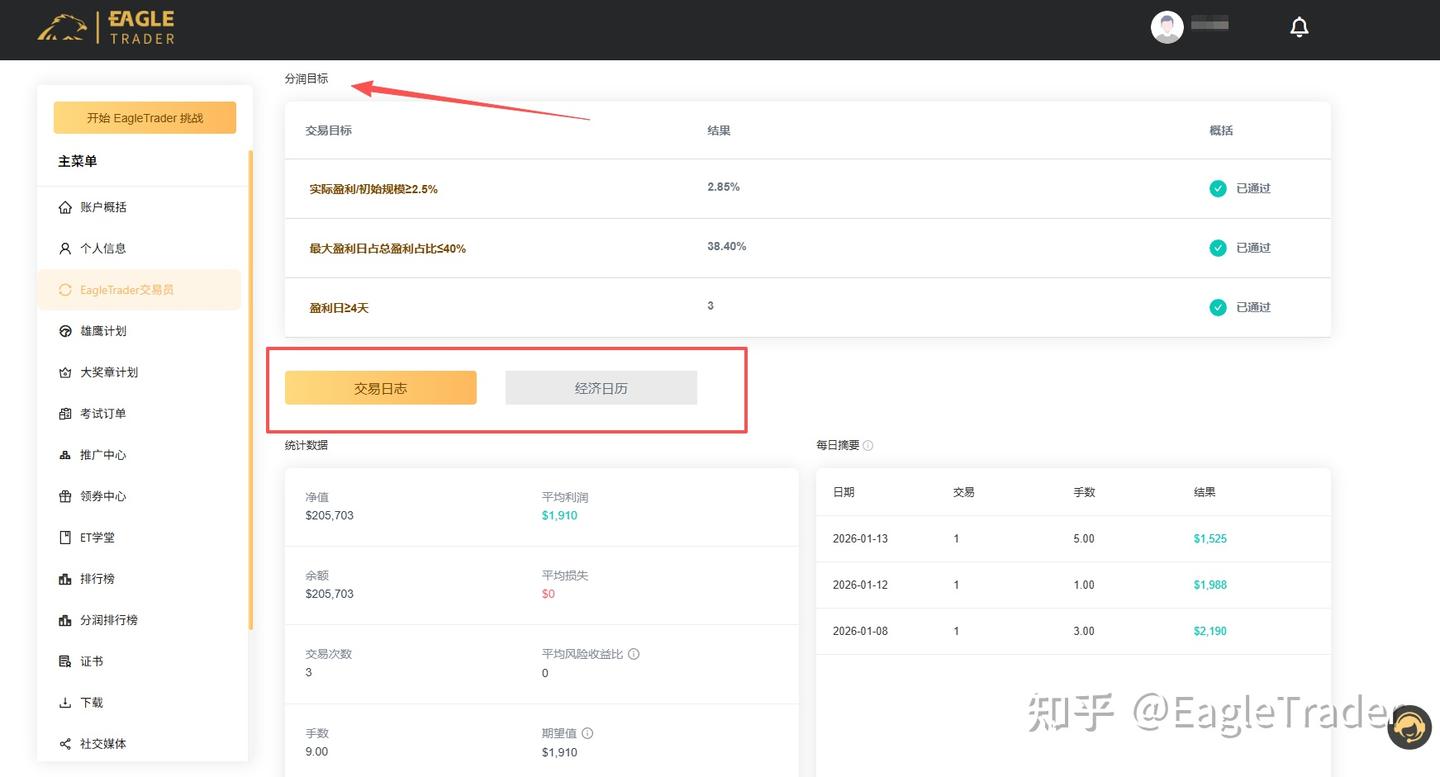Click the 开始 EagleTrader 挑战 button
This screenshot has height=777, width=1440.
(x=144, y=117)
